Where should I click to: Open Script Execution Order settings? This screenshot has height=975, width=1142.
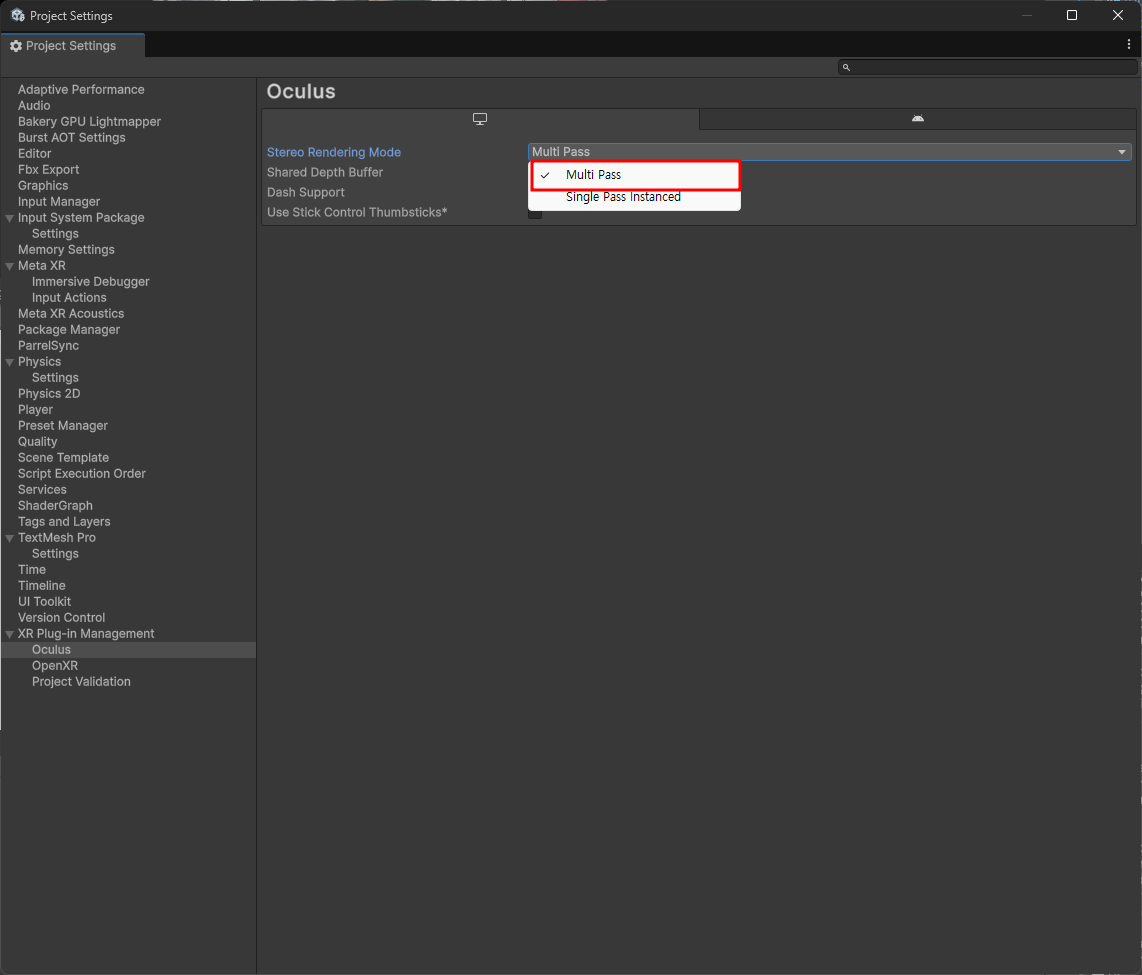pos(82,474)
